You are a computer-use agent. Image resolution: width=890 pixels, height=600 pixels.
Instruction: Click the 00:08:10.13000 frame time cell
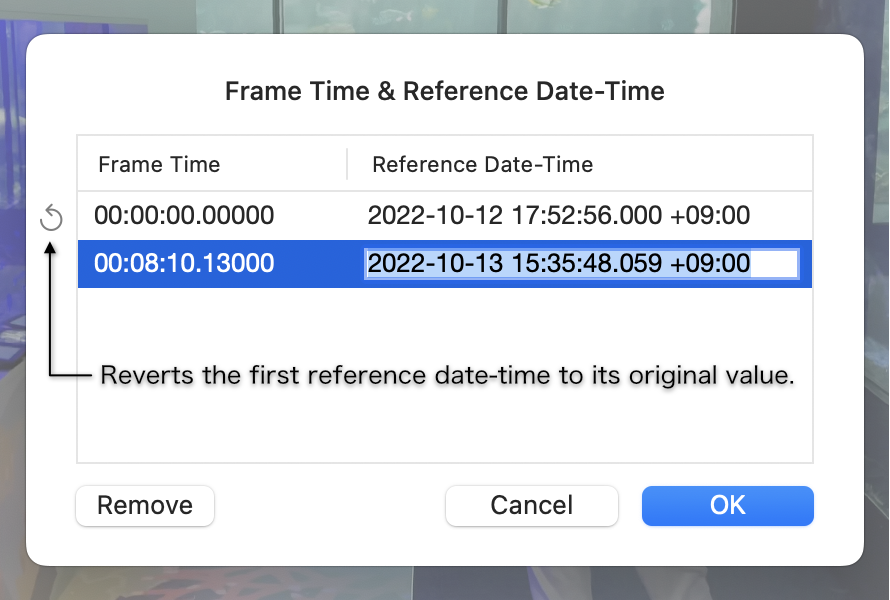pyautogui.click(x=184, y=264)
